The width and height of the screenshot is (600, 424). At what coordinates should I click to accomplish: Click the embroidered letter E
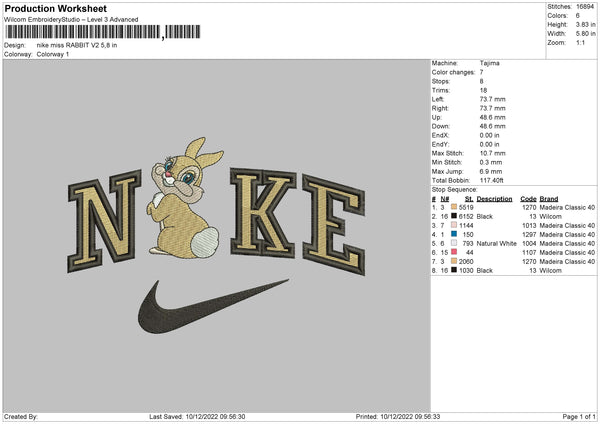coord(334,225)
